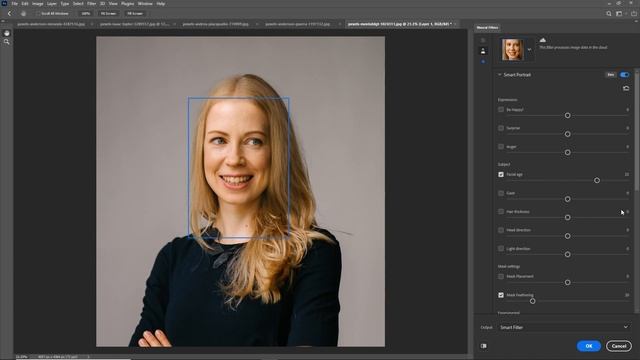This screenshot has height=360, width=640.
Task: Open the workspace layout icon at top right
Action: [x=619, y=13]
